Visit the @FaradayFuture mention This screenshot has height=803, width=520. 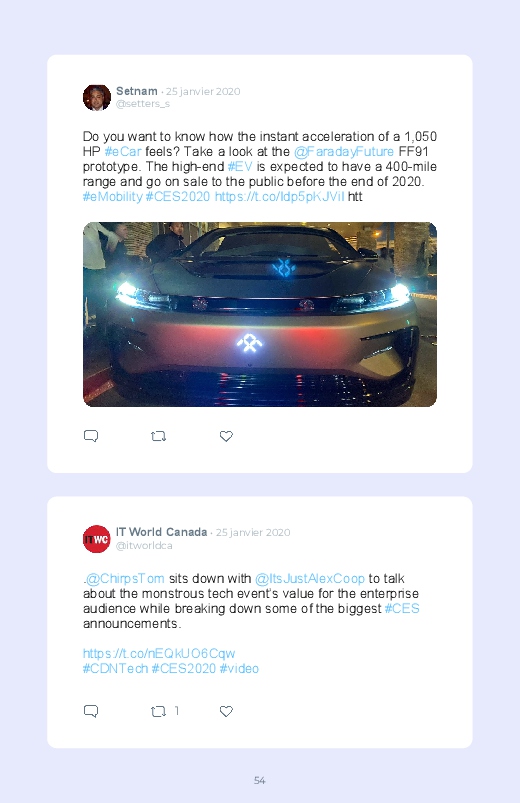coord(344,152)
